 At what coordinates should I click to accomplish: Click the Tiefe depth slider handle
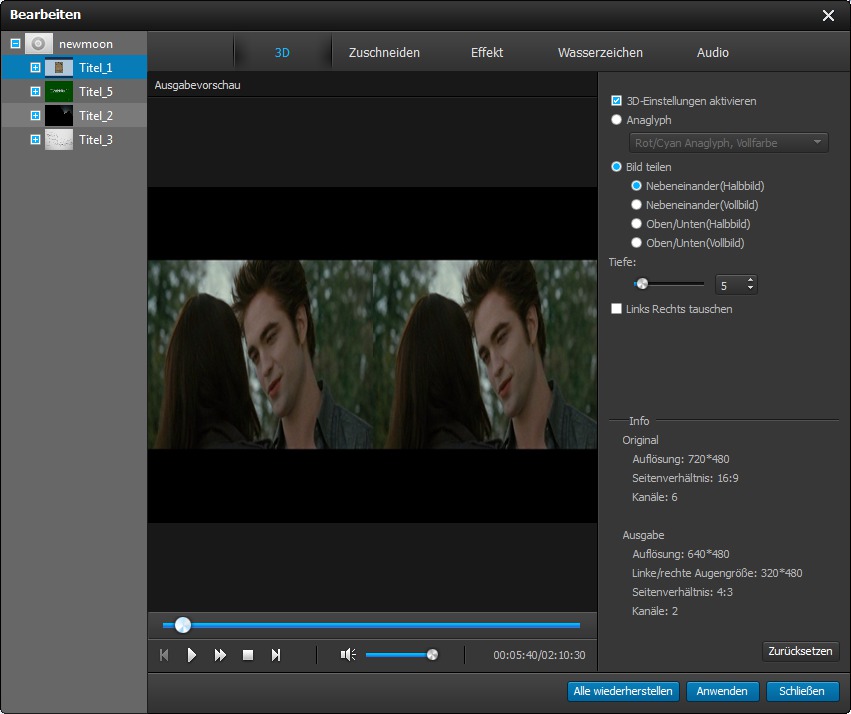[642, 283]
